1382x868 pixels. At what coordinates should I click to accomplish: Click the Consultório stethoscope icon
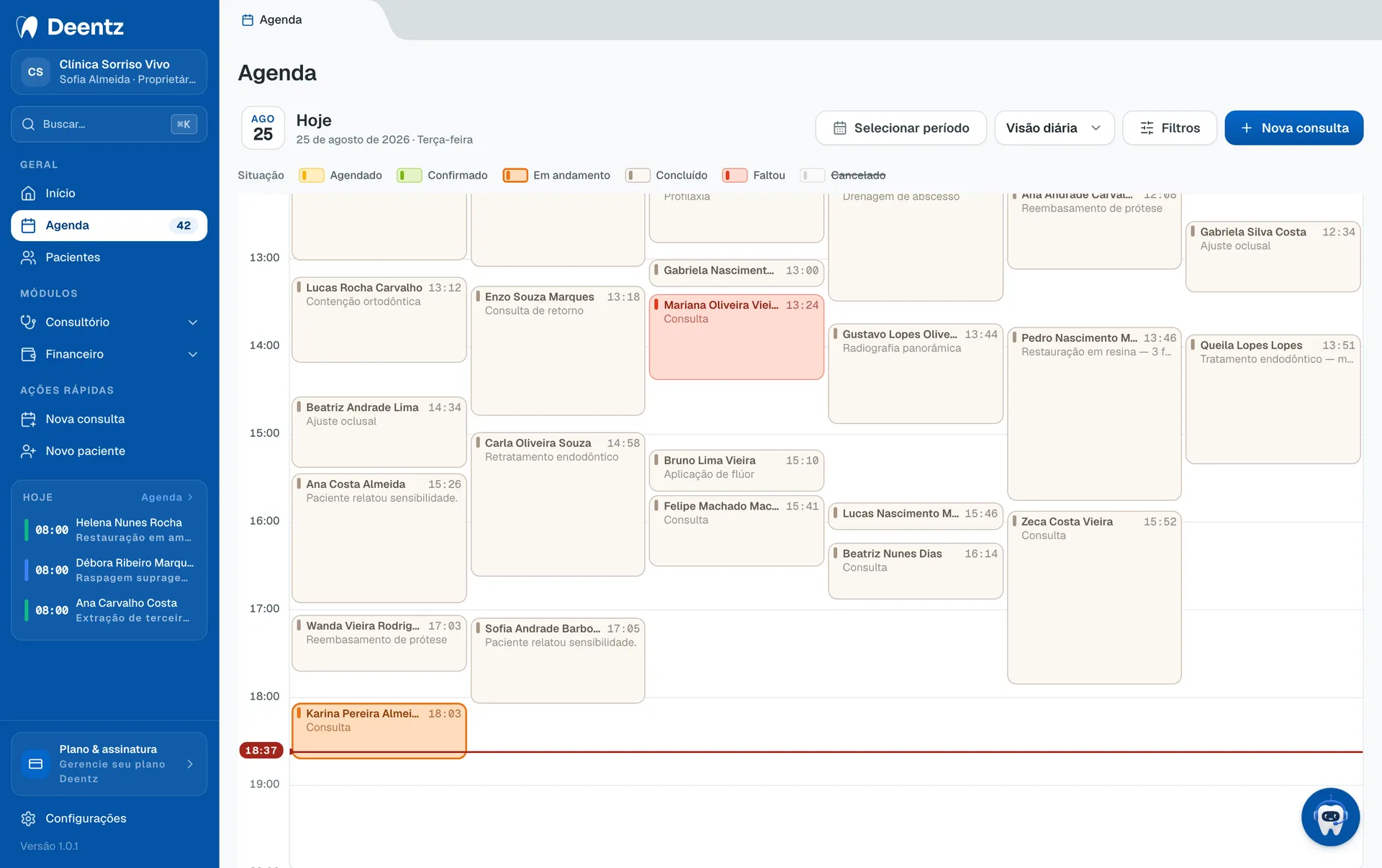tap(29, 322)
